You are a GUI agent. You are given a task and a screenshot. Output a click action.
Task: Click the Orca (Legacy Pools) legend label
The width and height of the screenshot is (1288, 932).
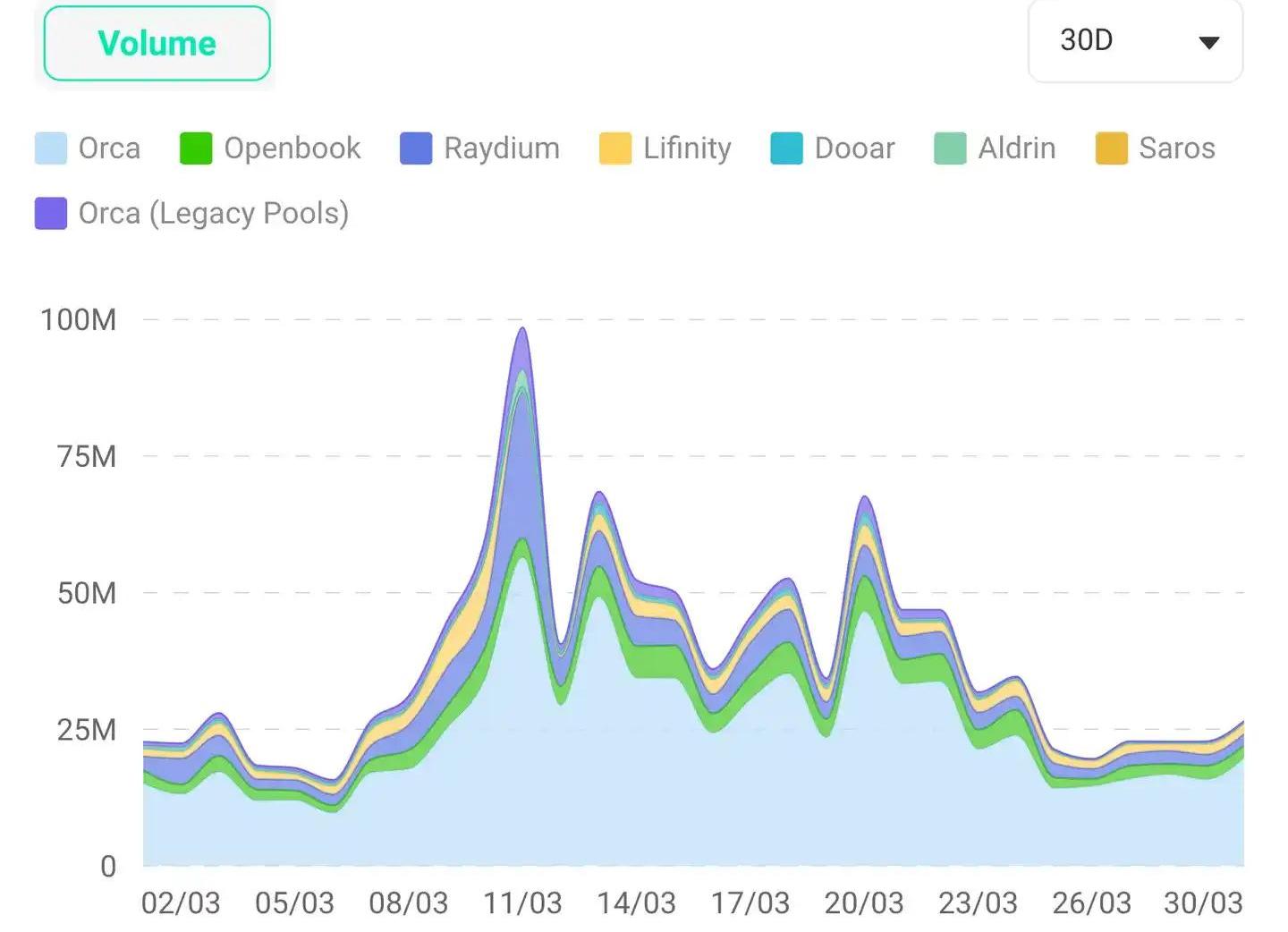214,214
